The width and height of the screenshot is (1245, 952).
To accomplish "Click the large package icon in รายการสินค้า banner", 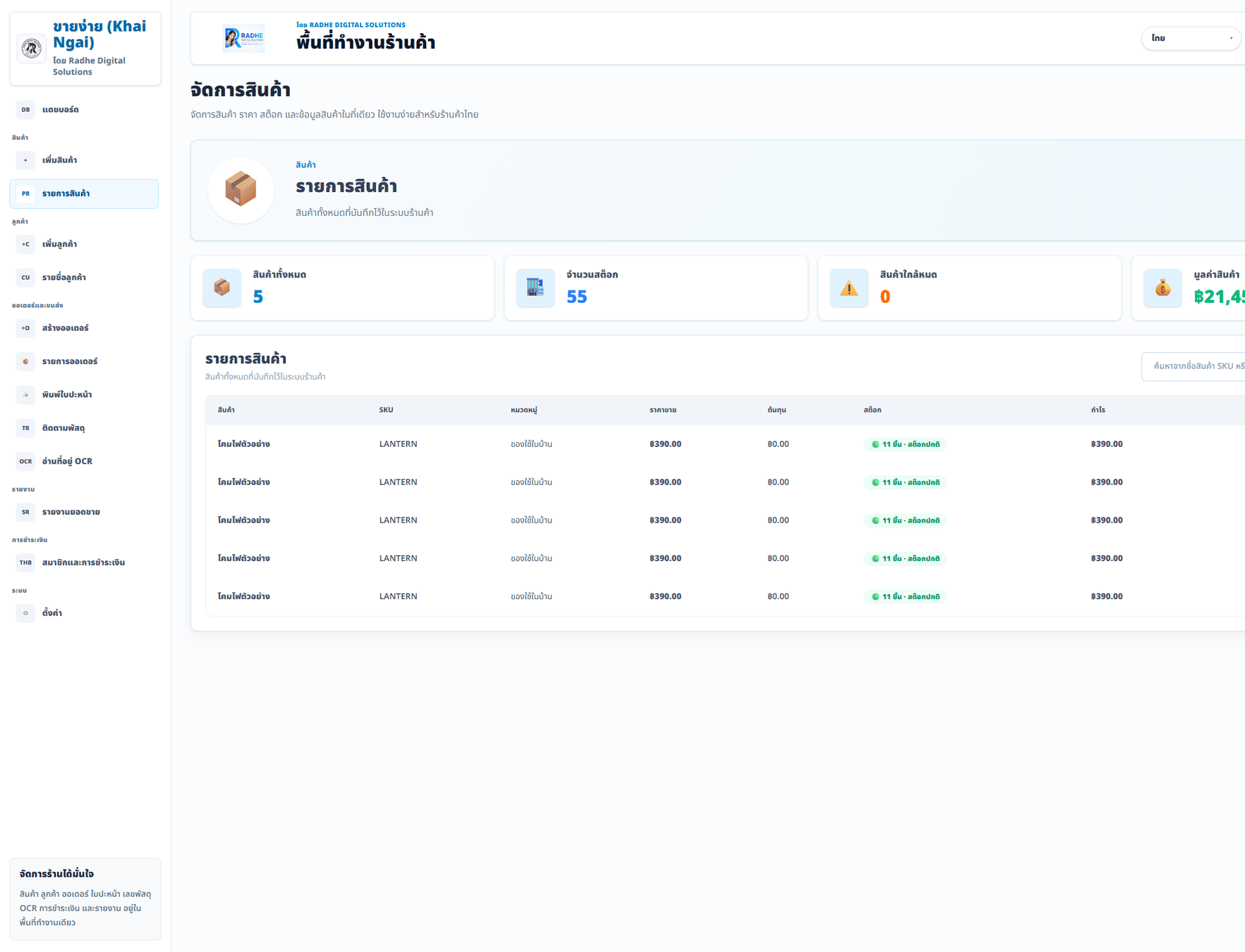I will (x=241, y=190).
